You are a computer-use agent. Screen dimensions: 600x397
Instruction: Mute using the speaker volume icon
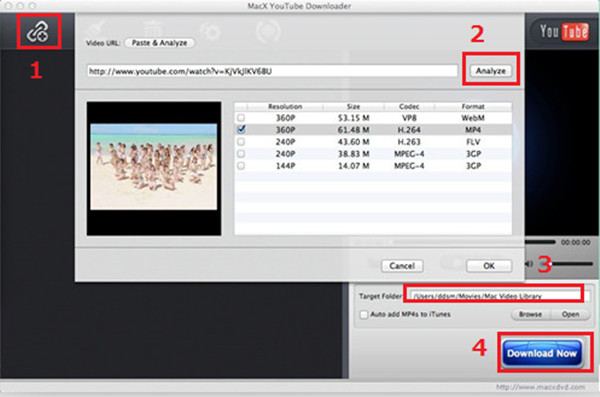[x=529, y=263]
